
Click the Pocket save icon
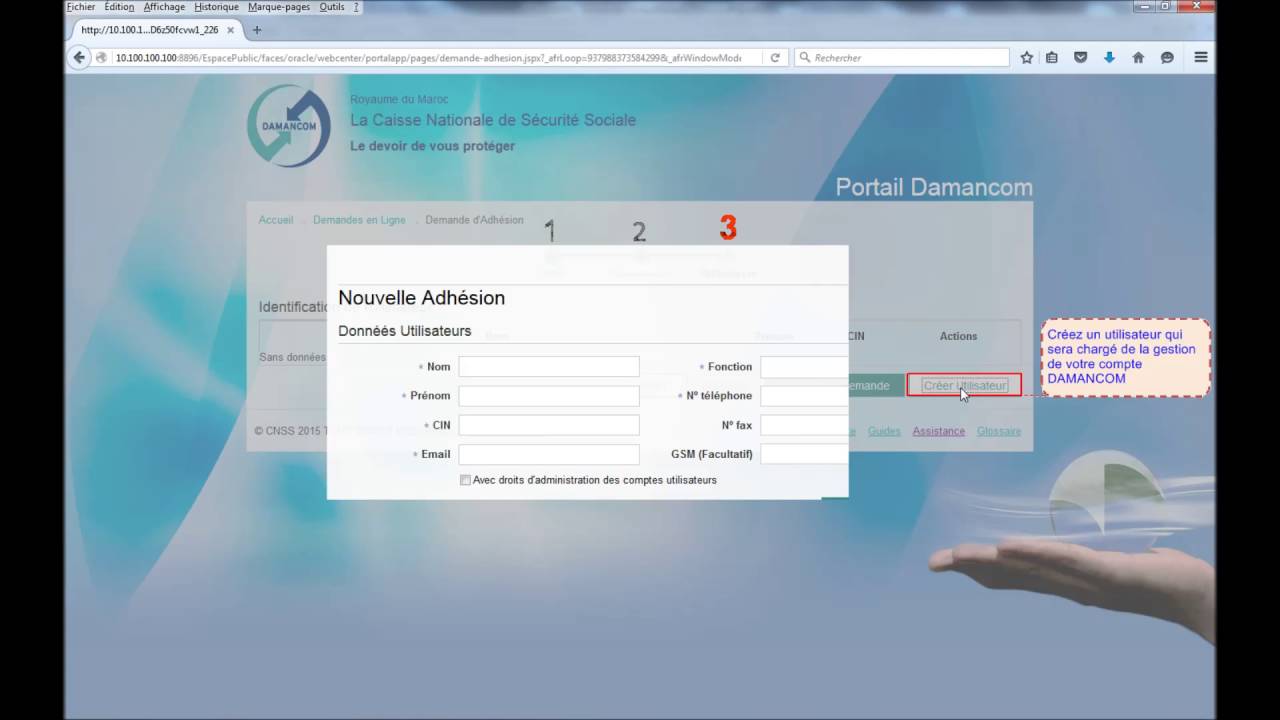1080,58
